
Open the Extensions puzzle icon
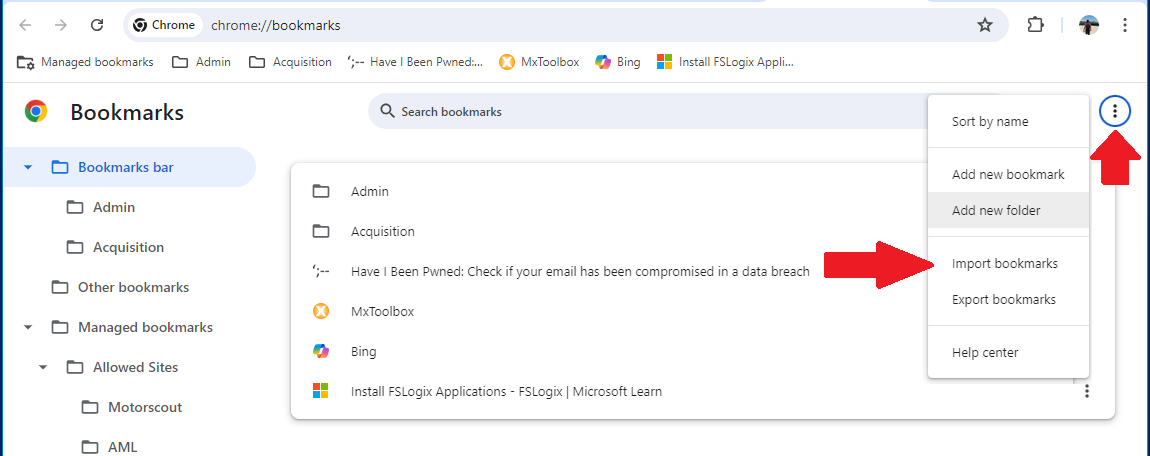pos(1035,25)
